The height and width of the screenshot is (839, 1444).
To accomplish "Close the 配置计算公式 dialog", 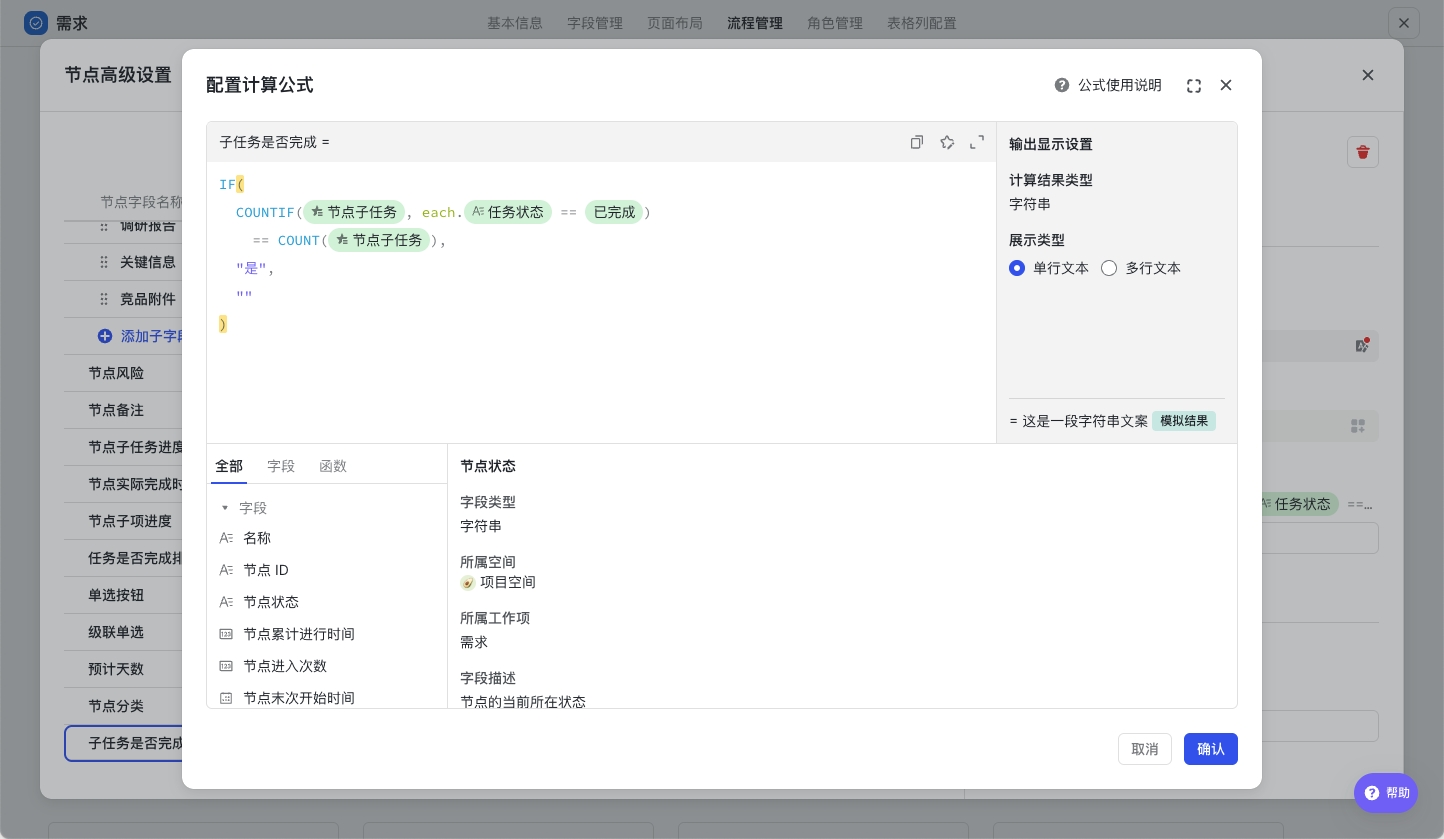I will click(x=1226, y=85).
